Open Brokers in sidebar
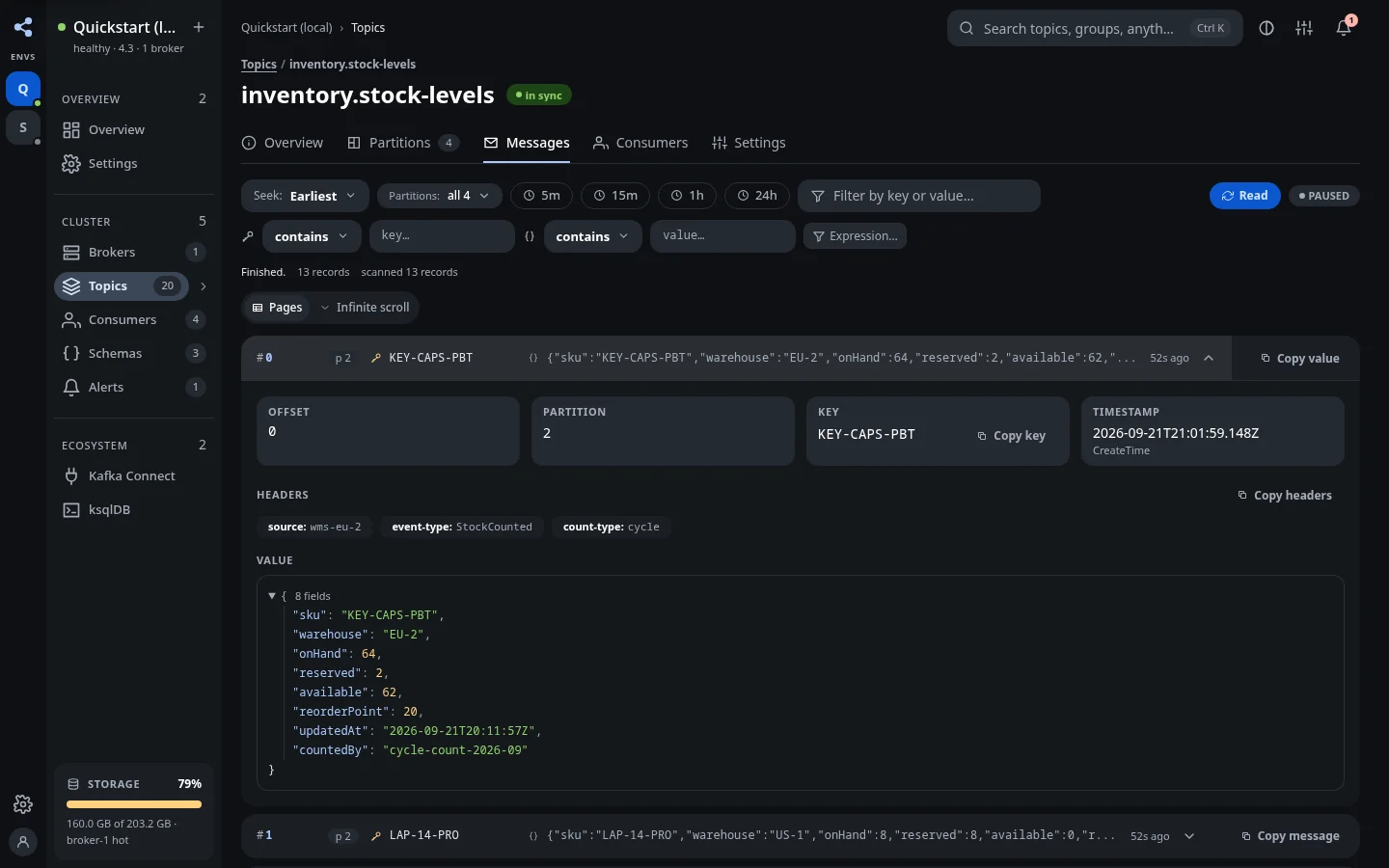1389x868 pixels. tap(134, 252)
